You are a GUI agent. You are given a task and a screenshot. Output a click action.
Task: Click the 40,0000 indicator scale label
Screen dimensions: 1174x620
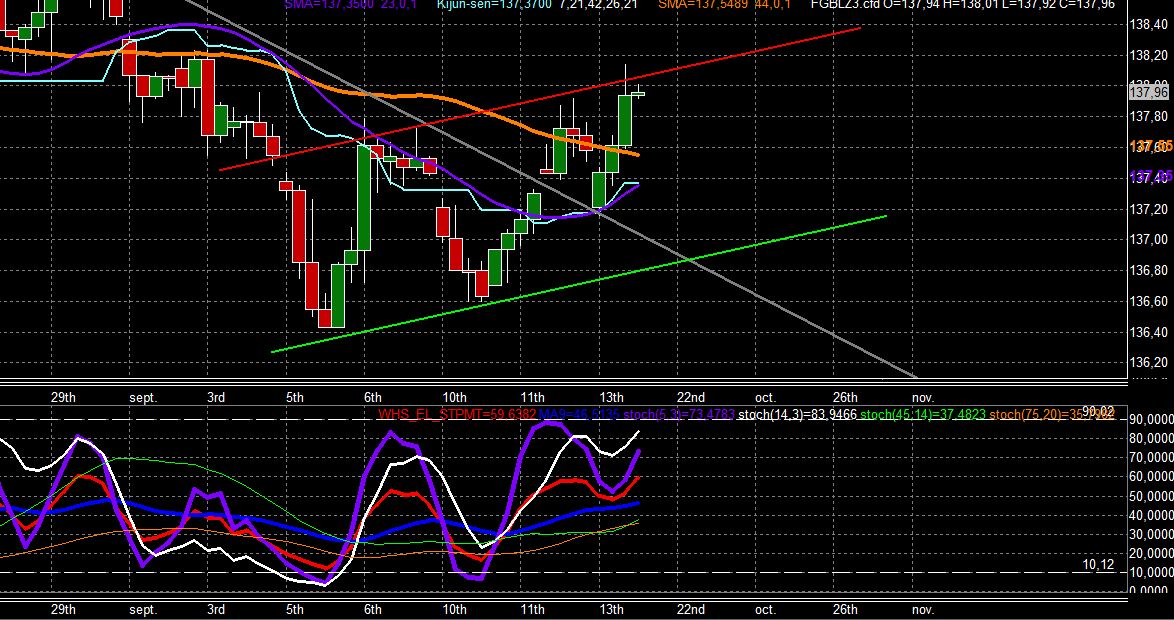pyautogui.click(x=1151, y=515)
